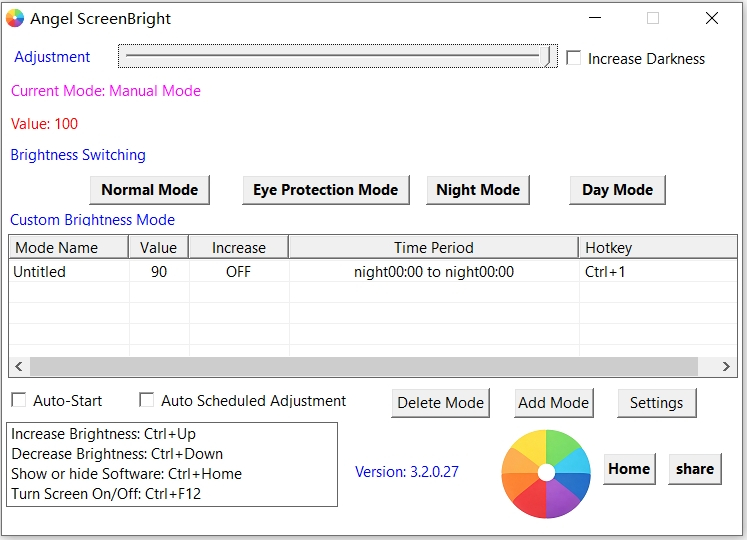Click the Ctrl+1 hotkey cell
Image resolution: width=747 pixels, height=540 pixels.
point(658,272)
